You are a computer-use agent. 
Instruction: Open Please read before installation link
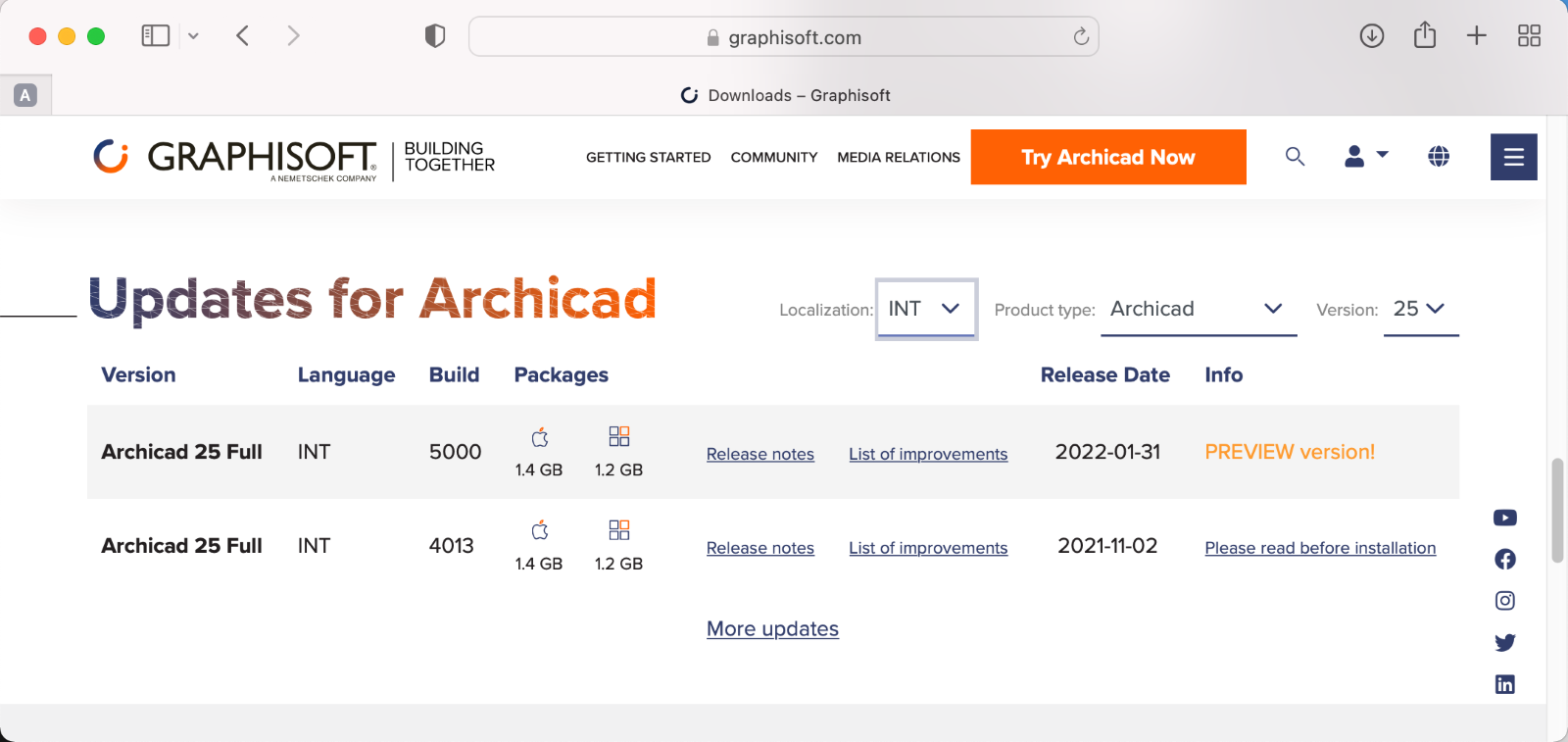(x=1320, y=548)
